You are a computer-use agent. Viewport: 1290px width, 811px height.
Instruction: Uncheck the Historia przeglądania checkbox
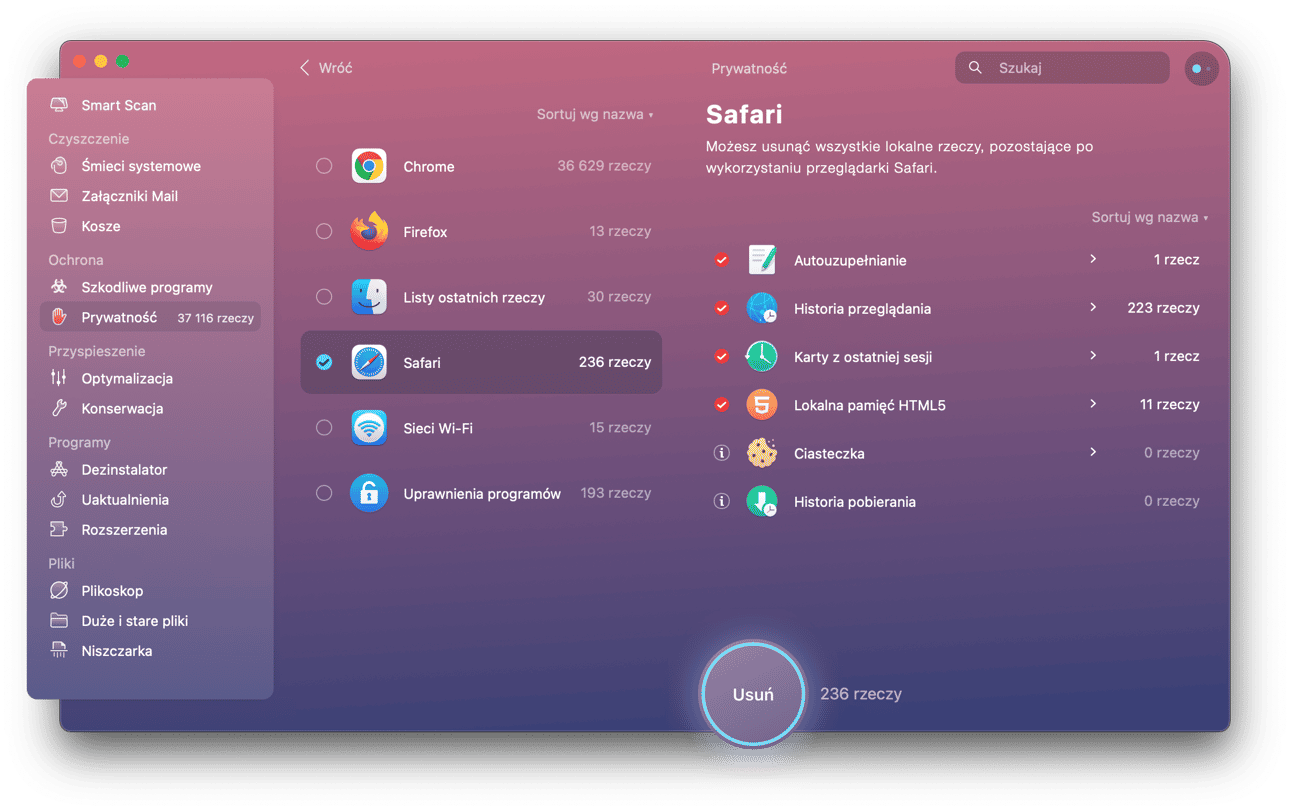tap(721, 308)
